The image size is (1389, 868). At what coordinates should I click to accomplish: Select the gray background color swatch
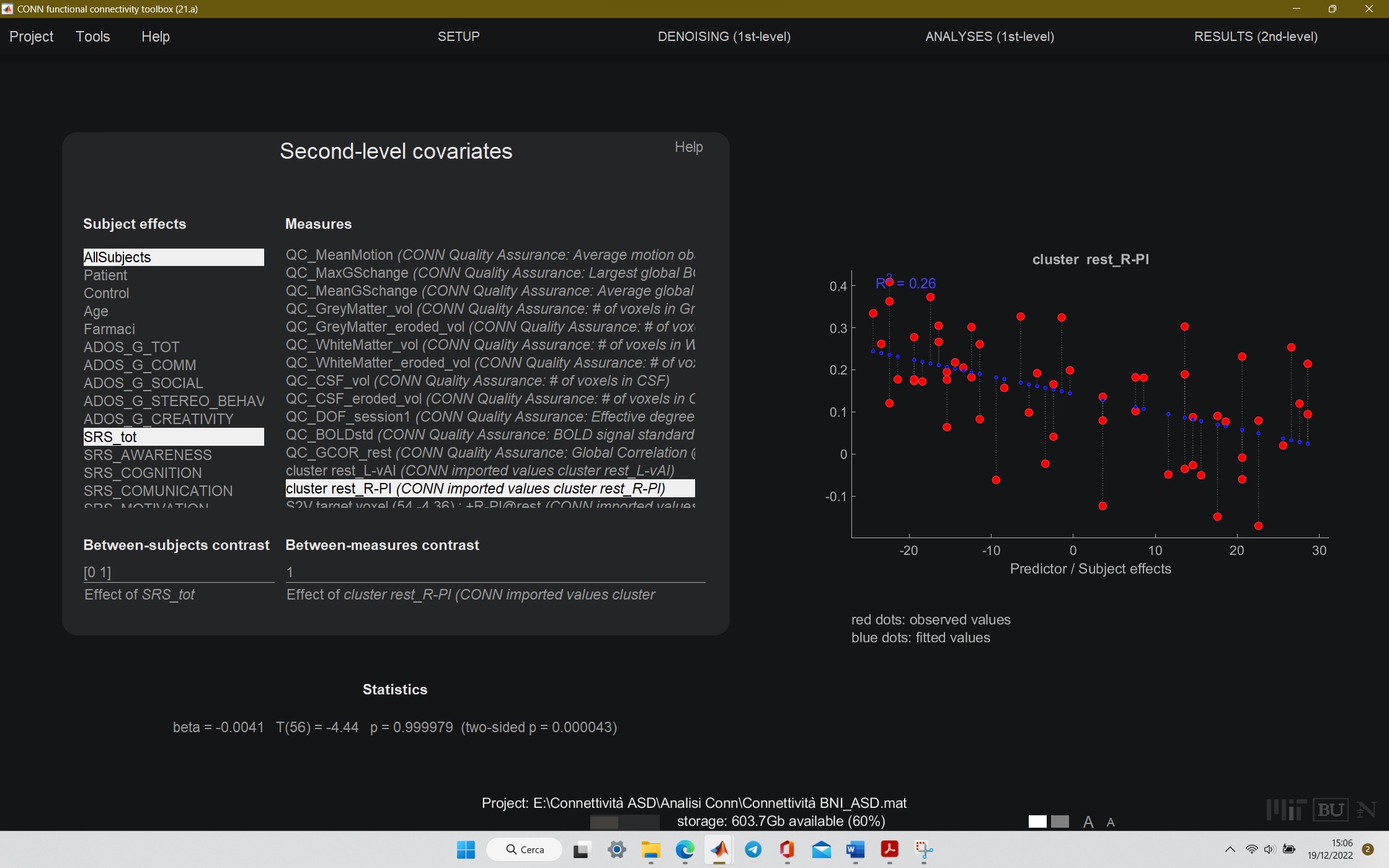(1060, 821)
